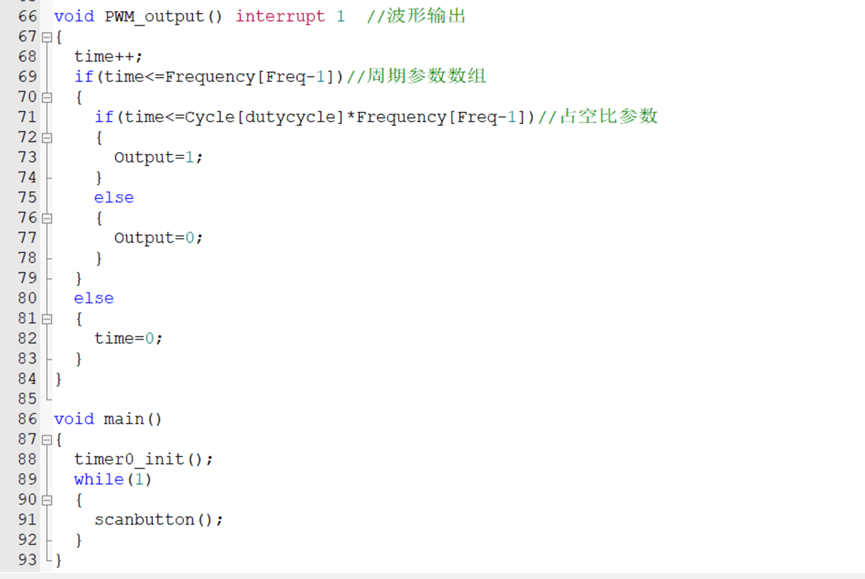Click the void main() declaration
The image size is (865, 579).
[x=108, y=419]
